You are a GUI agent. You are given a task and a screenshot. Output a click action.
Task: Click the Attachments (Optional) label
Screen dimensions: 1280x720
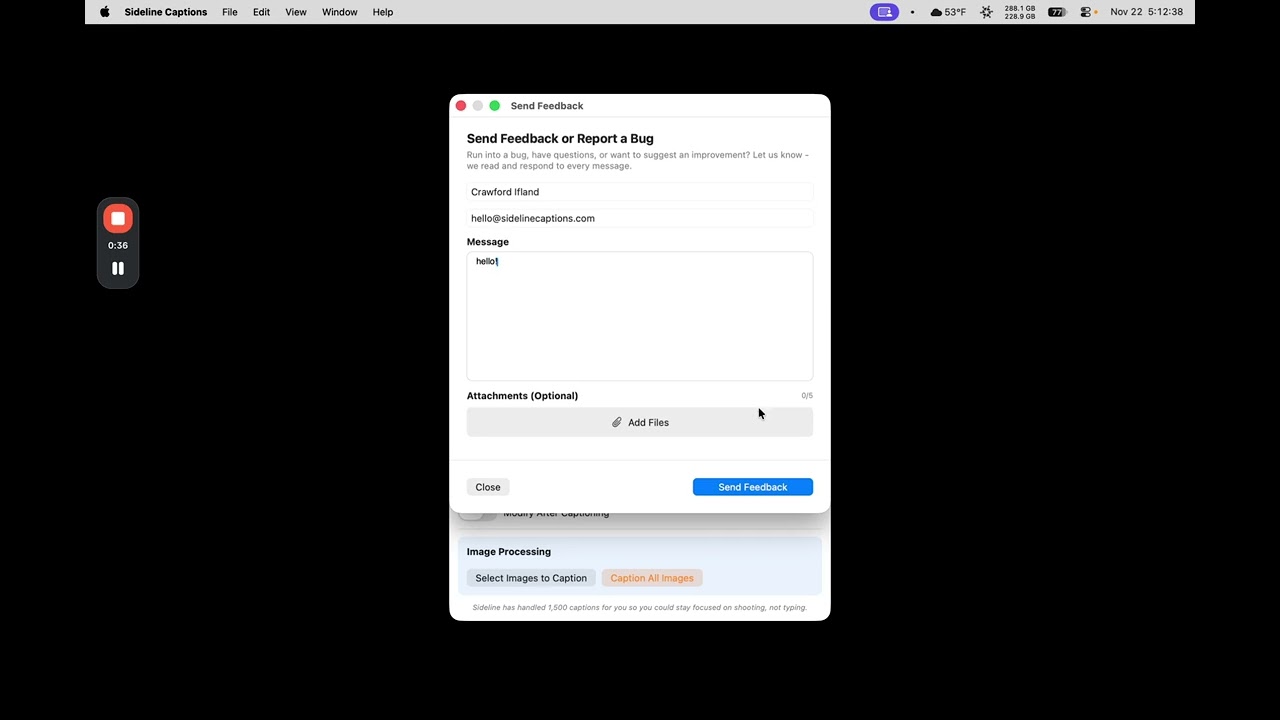(522, 396)
